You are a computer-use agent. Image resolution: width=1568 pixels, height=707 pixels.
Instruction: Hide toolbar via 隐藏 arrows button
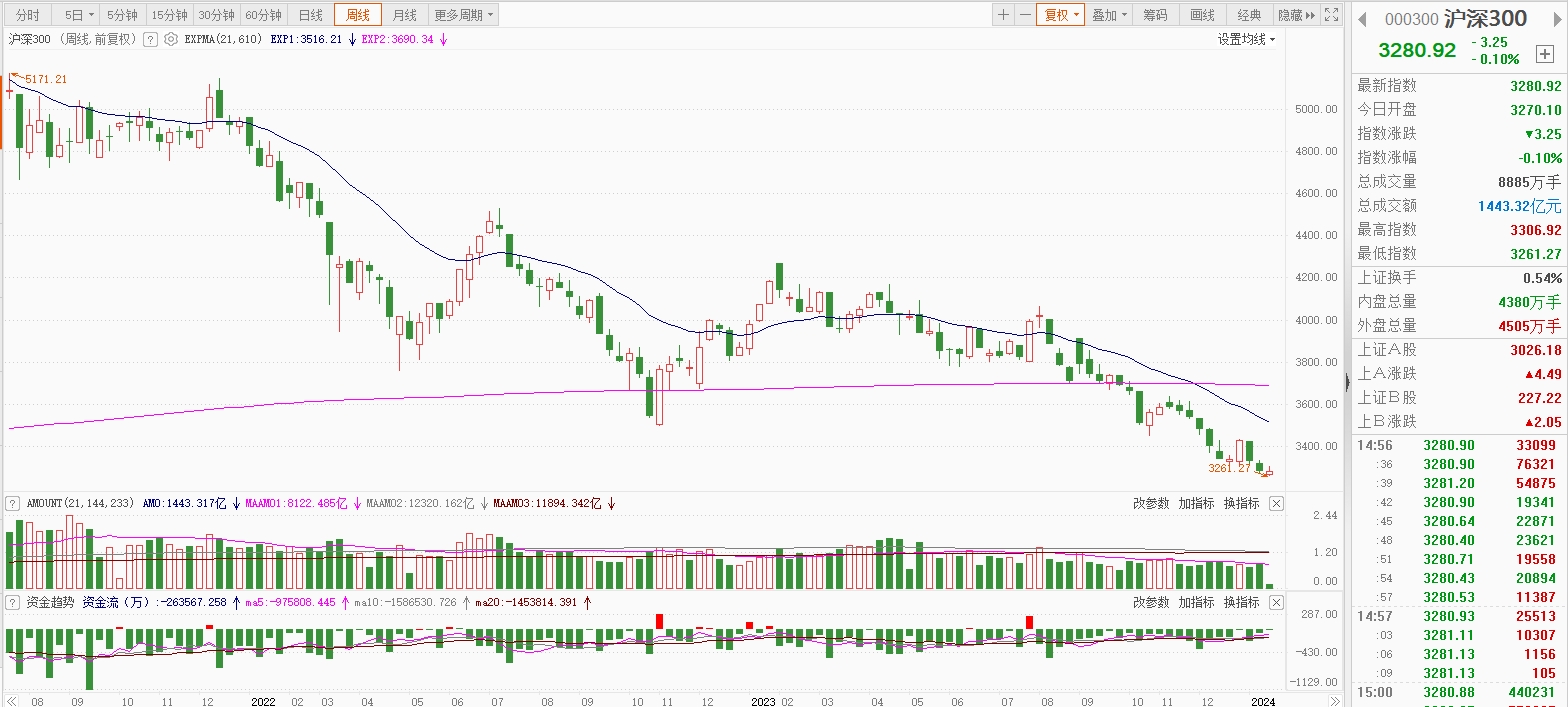click(1296, 15)
